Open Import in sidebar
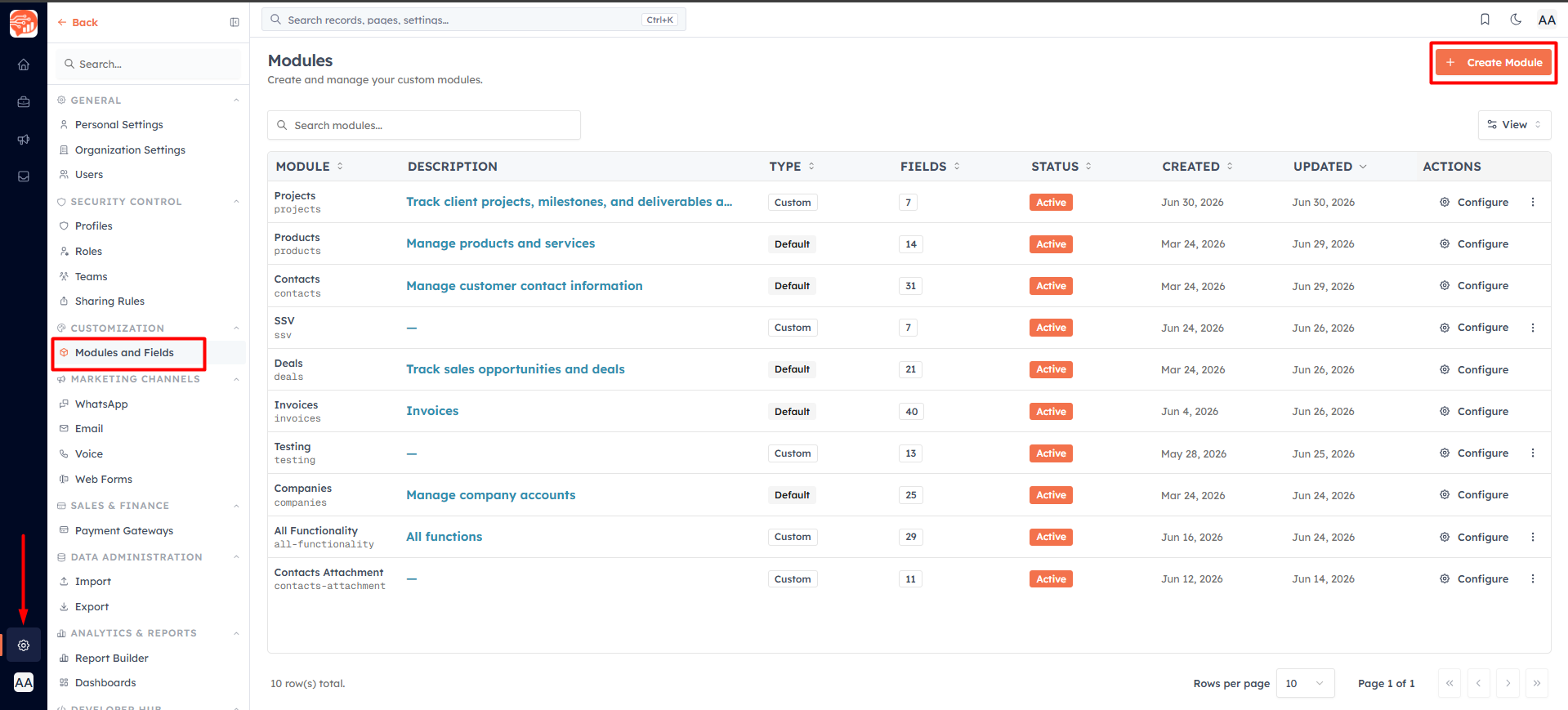The image size is (1568, 710). pyautogui.click(x=92, y=581)
